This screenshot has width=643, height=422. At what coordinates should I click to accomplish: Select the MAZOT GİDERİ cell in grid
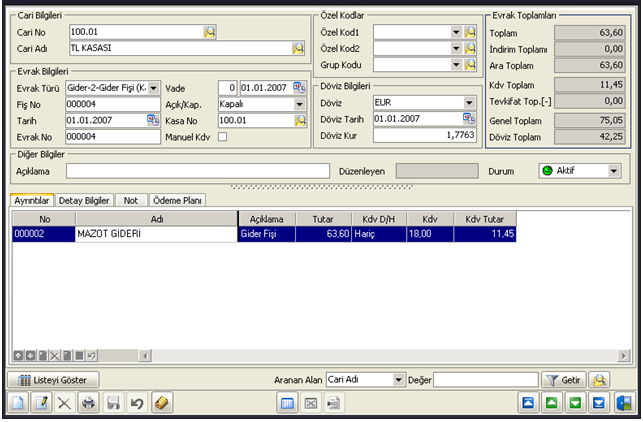[156, 234]
